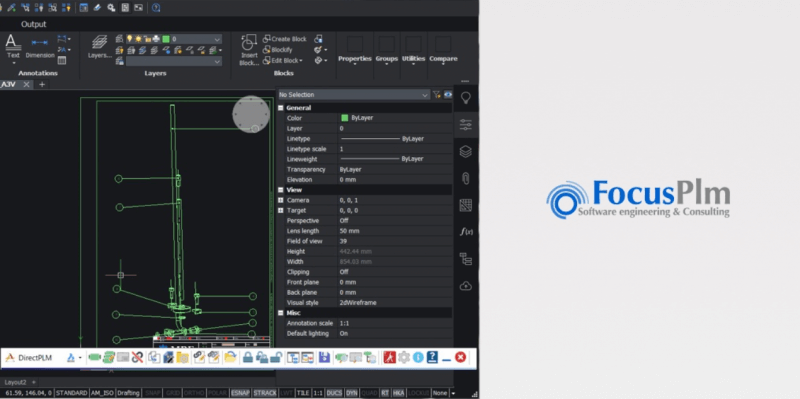Image resolution: width=800 pixels, height=399 pixels.
Task: Click the green layer color square
Action: [x=166, y=39]
